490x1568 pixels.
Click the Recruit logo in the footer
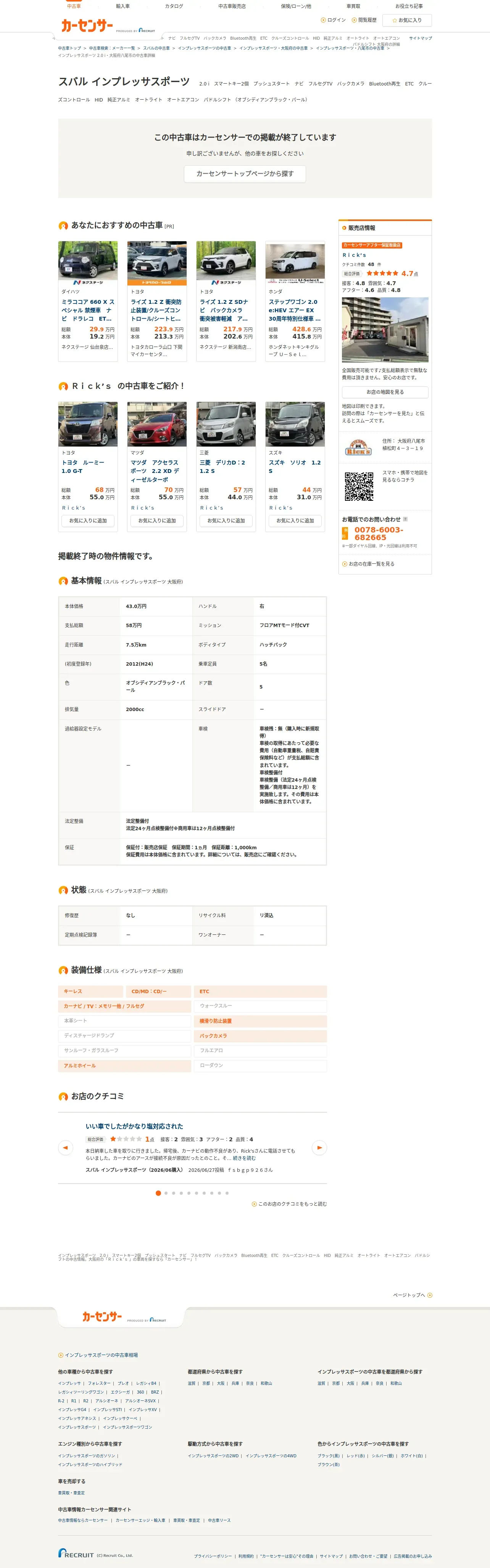[x=77, y=1553]
